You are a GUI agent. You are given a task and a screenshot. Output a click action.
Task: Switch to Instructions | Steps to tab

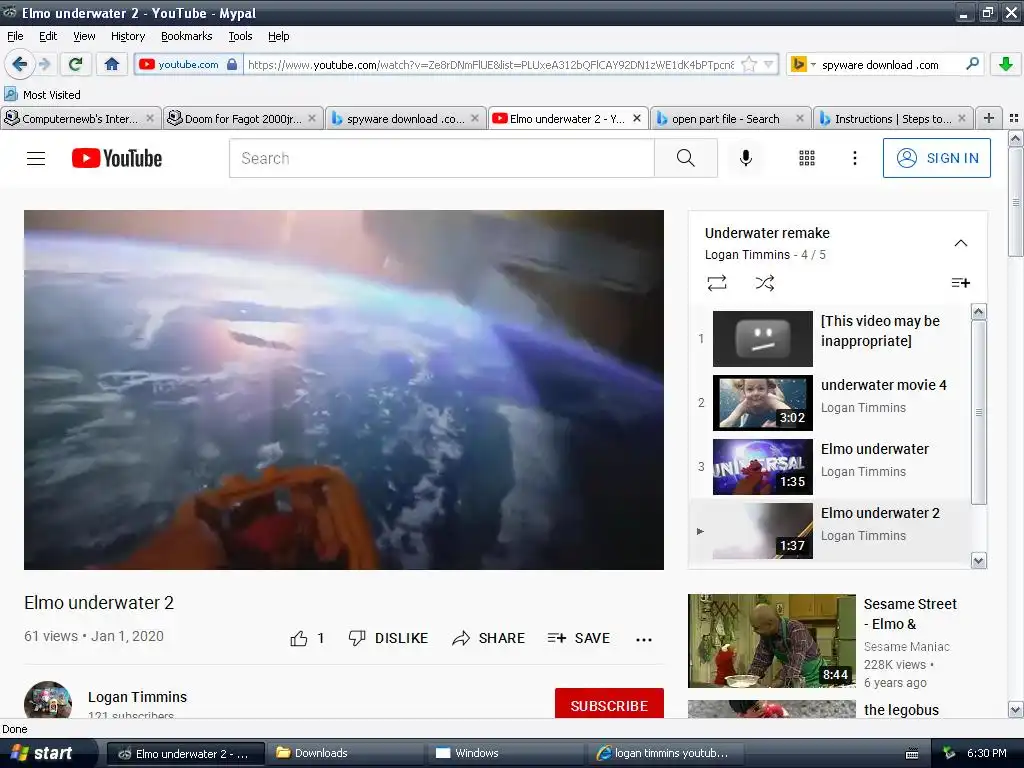[893, 118]
